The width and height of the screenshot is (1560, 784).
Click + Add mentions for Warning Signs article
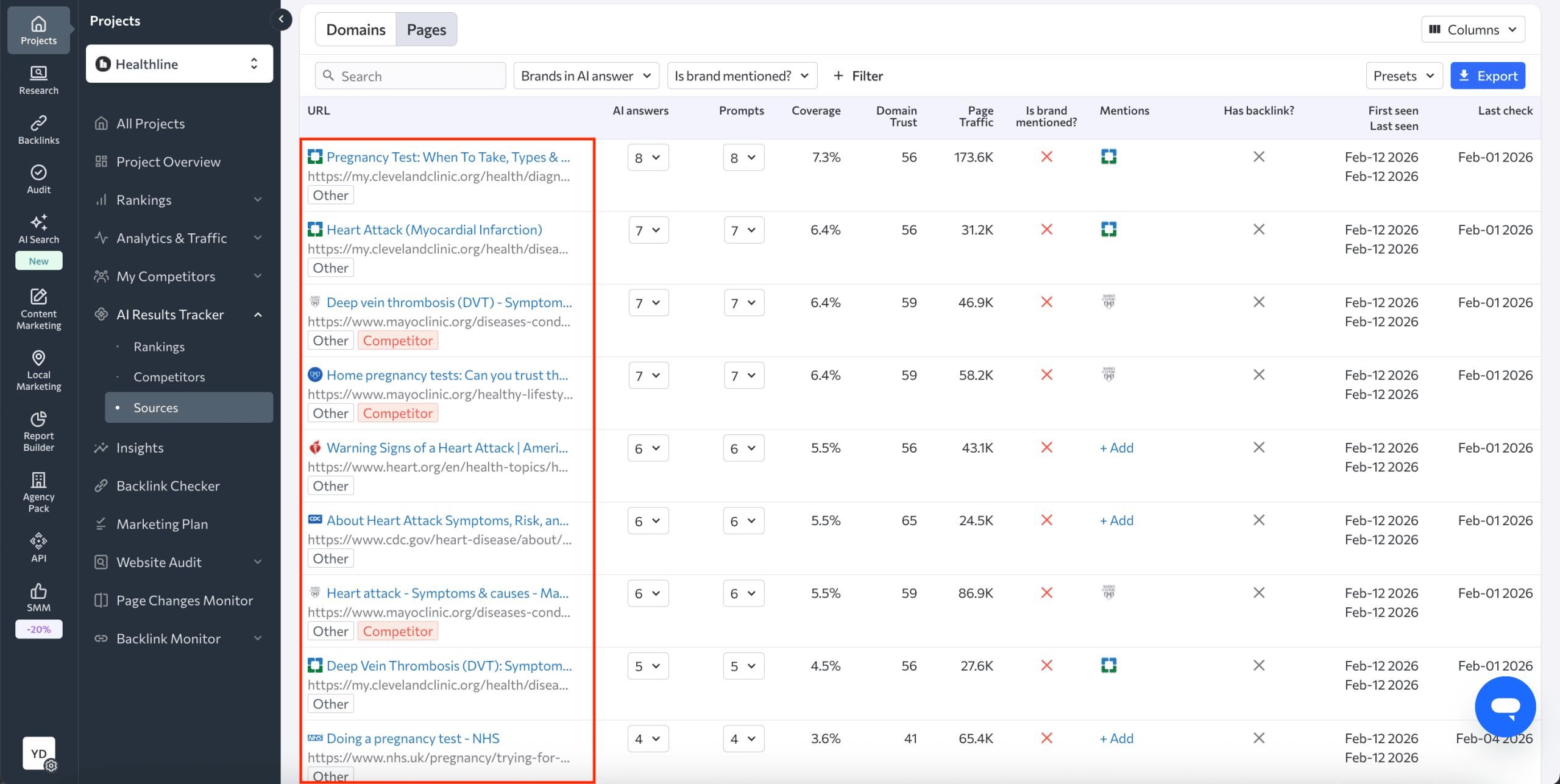point(1116,447)
